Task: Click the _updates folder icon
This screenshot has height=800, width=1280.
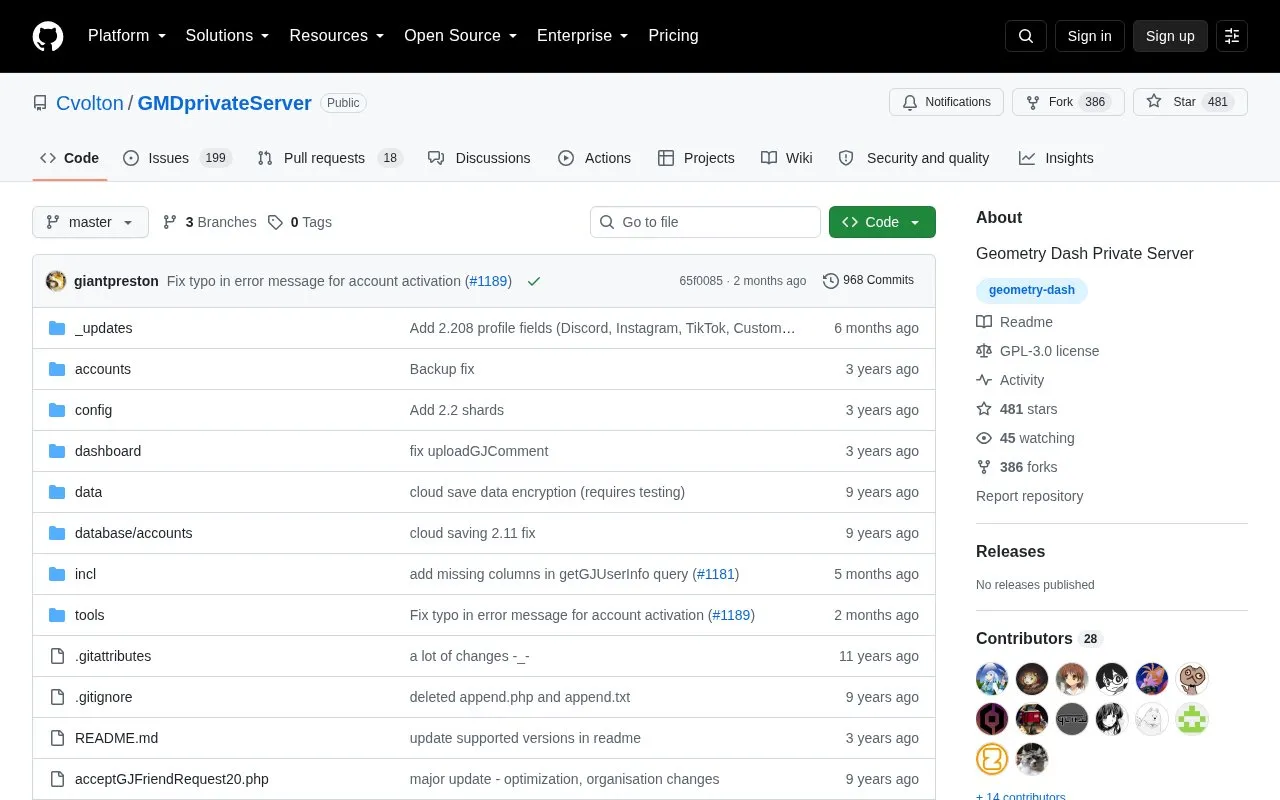Action: tap(57, 328)
